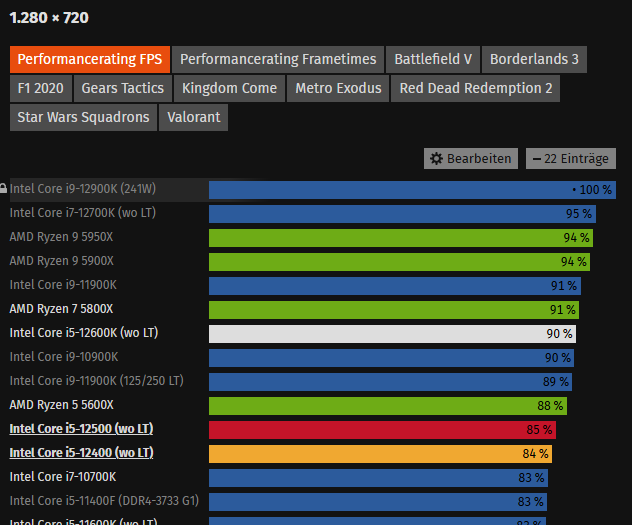Click lock icon beside i9-12900K row

tap(3, 189)
